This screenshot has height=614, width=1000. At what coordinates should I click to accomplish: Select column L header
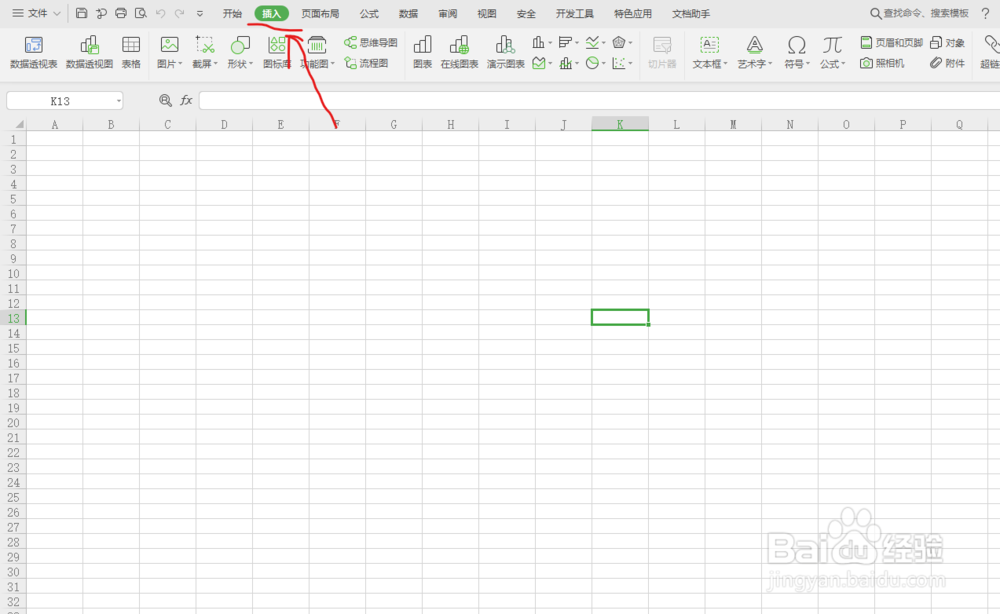(x=677, y=124)
